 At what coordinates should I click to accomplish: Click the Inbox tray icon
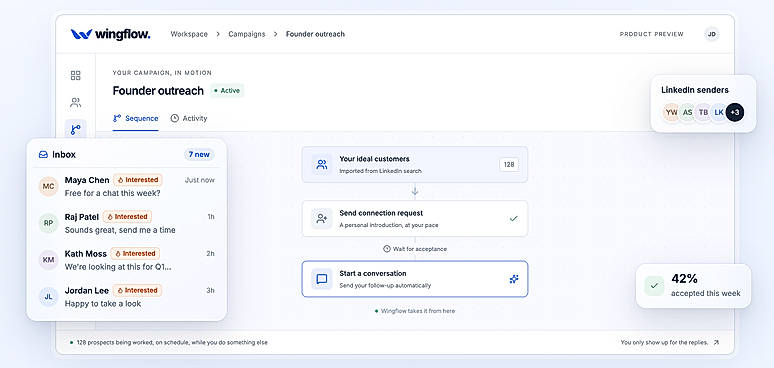click(43, 154)
